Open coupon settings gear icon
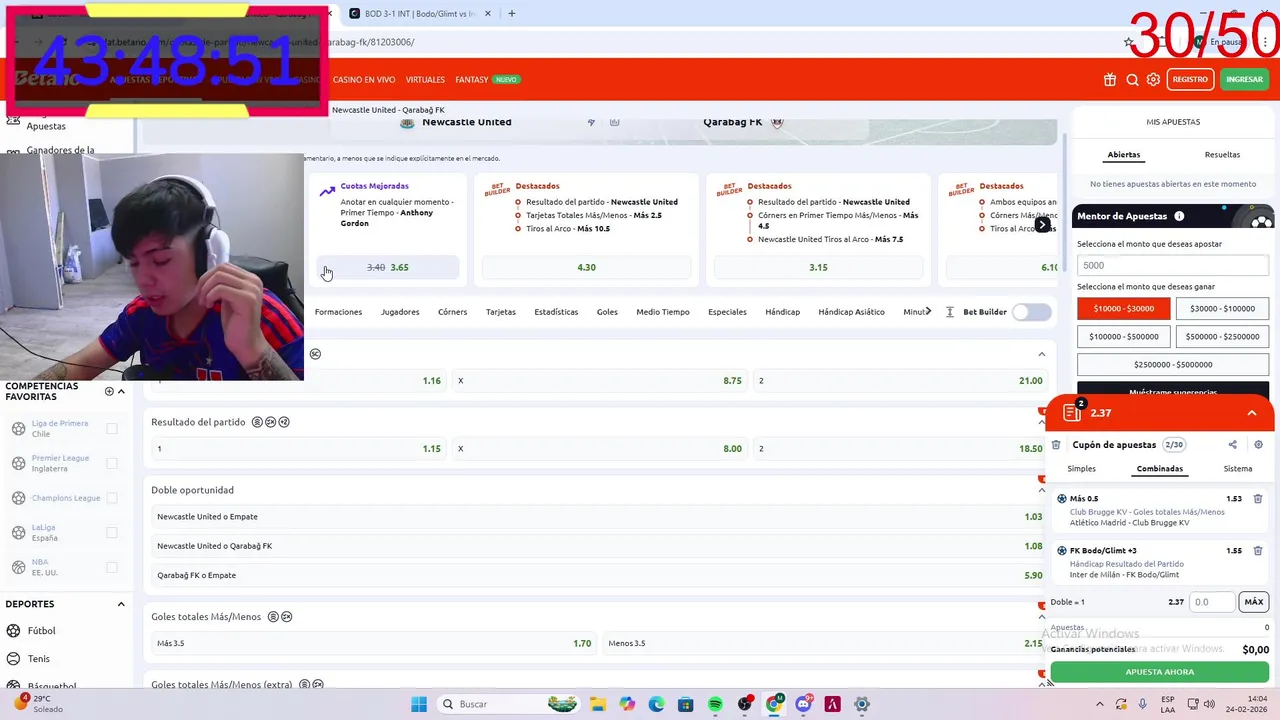 (1258, 445)
